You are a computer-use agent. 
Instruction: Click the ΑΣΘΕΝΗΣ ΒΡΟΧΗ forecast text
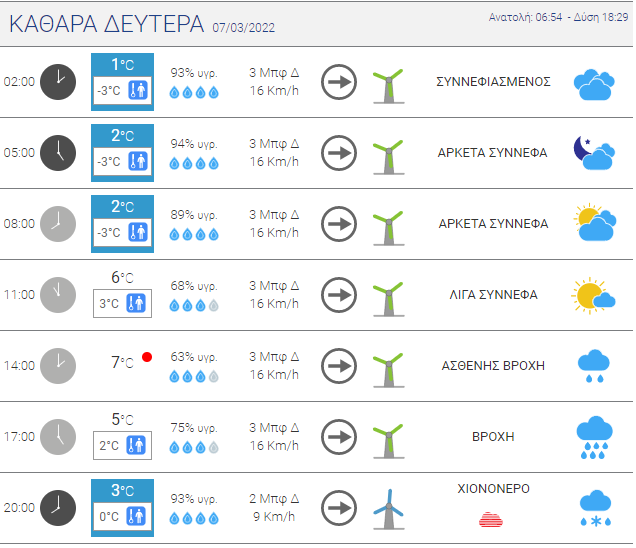[493, 366]
